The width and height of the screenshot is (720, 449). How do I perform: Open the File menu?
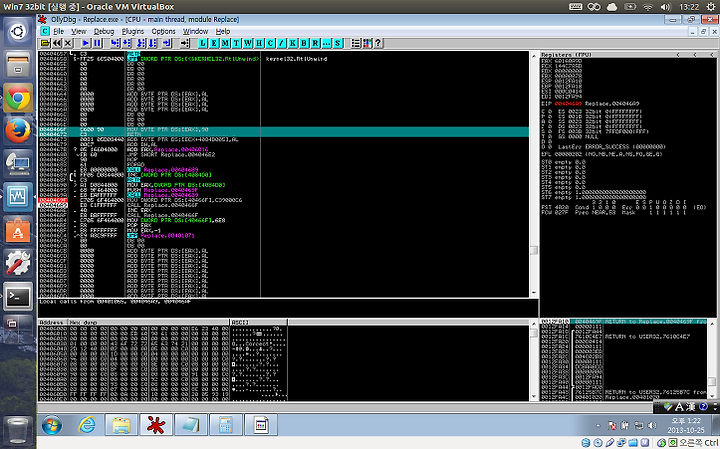(58, 31)
